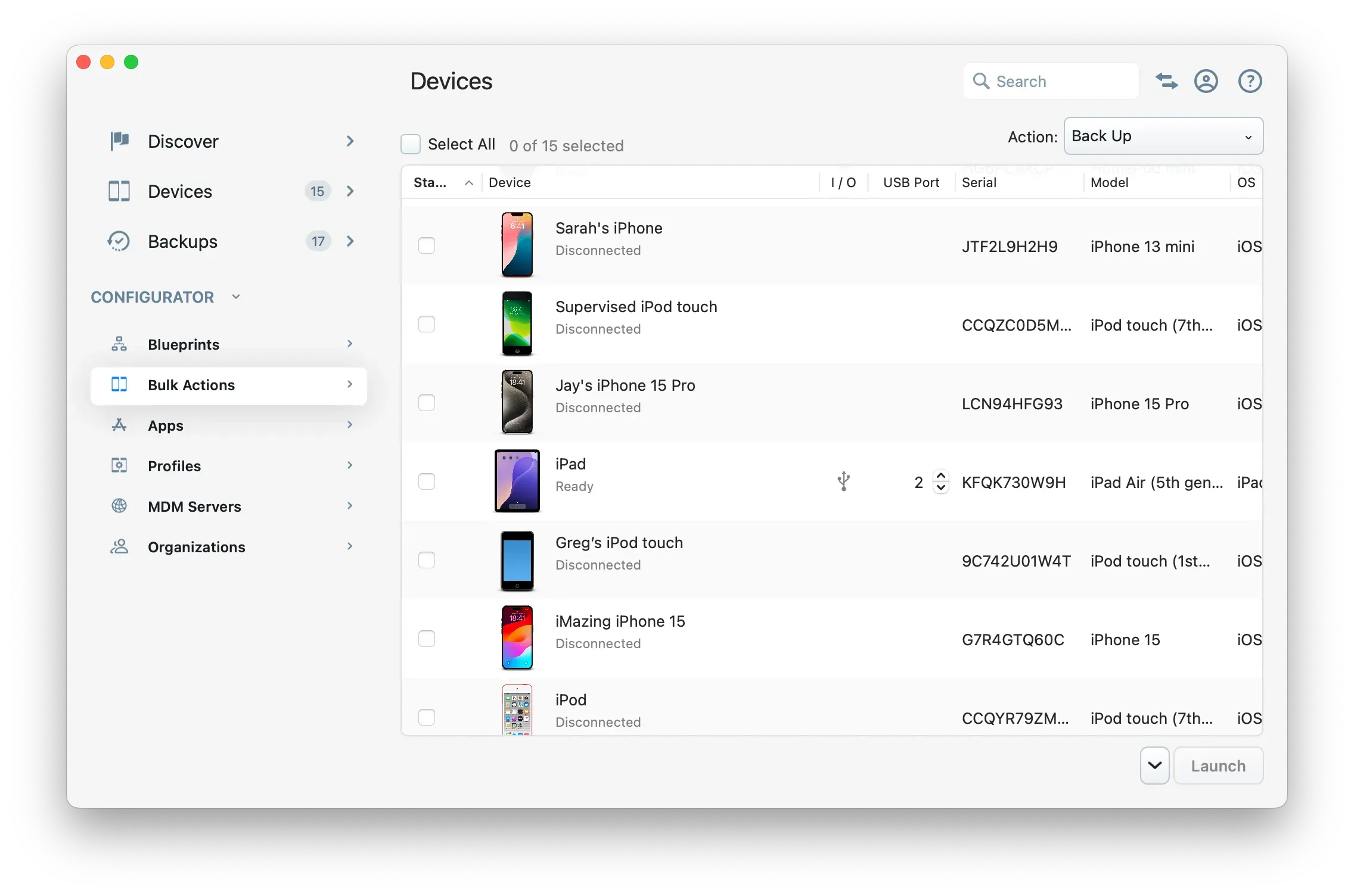Enable the Select All checkbox
Screen dimensions: 1354x896
click(x=411, y=144)
